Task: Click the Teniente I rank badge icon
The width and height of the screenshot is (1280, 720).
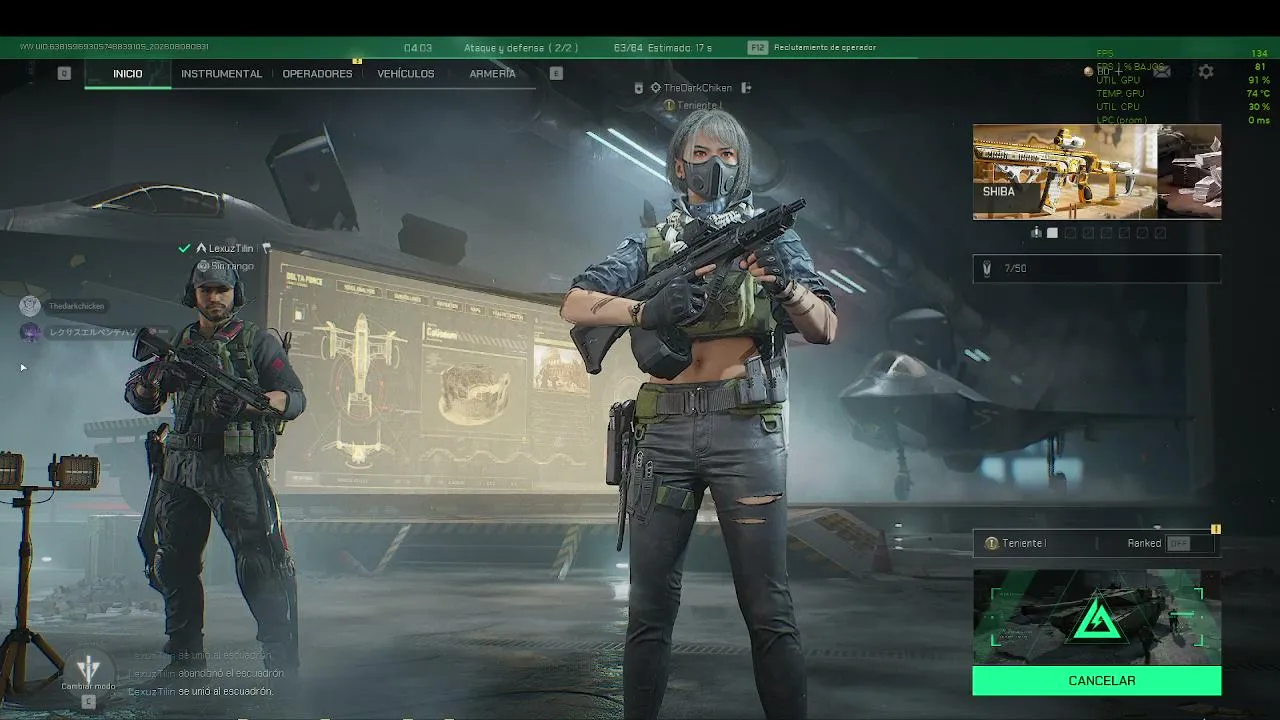Action: [992, 543]
